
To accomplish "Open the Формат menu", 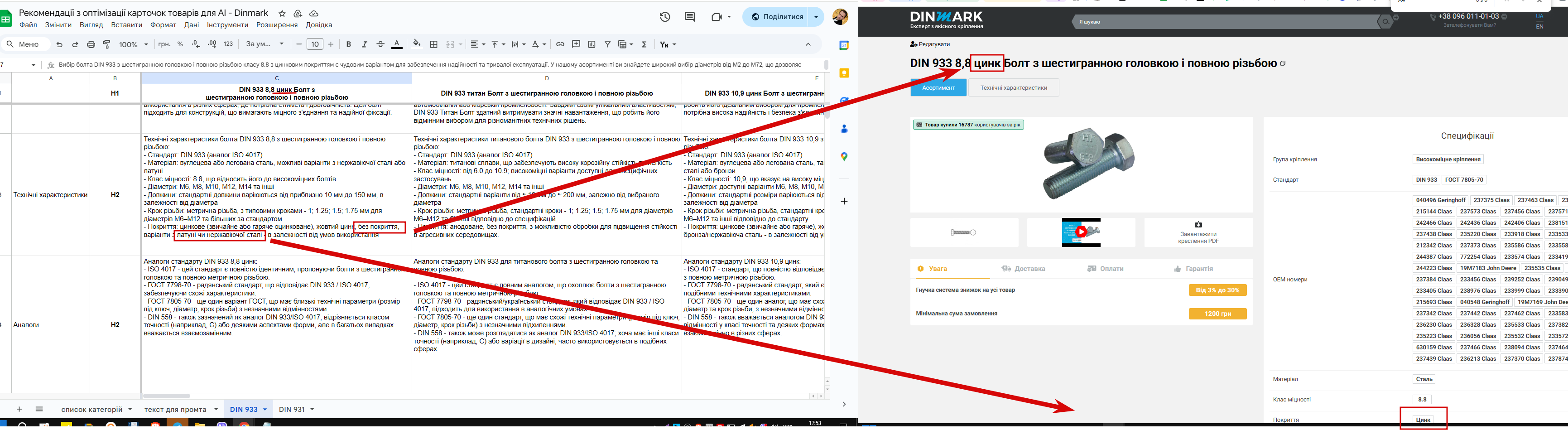I will pyautogui.click(x=163, y=25).
